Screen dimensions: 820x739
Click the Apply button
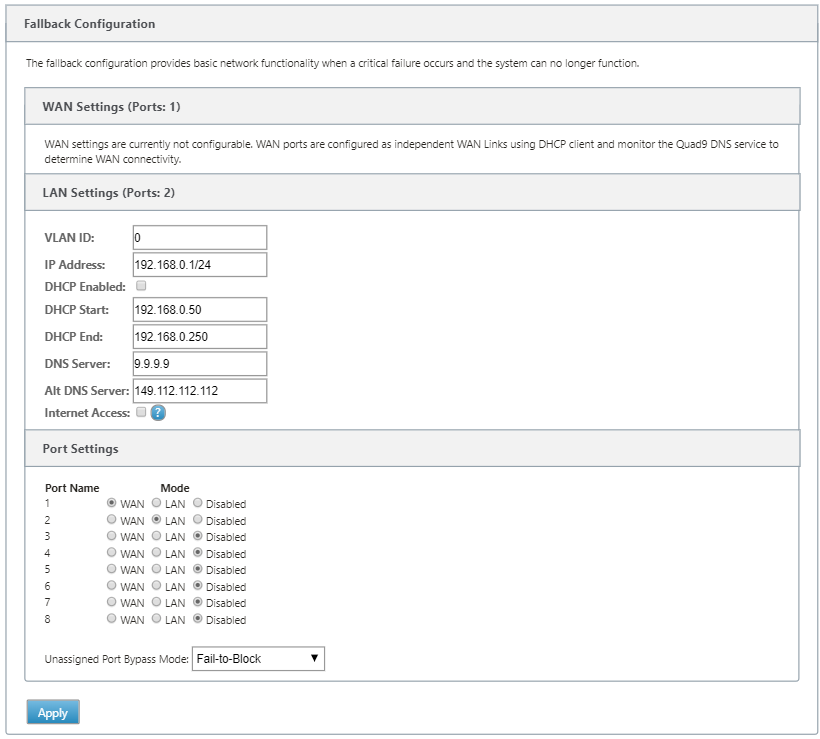[x=53, y=712]
